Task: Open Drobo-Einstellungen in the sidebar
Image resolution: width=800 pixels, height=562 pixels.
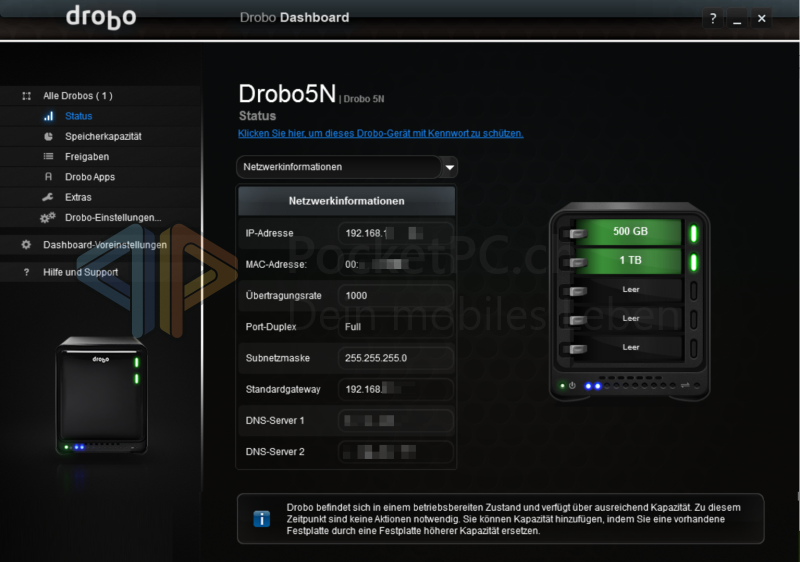Action: click(113, 218)
